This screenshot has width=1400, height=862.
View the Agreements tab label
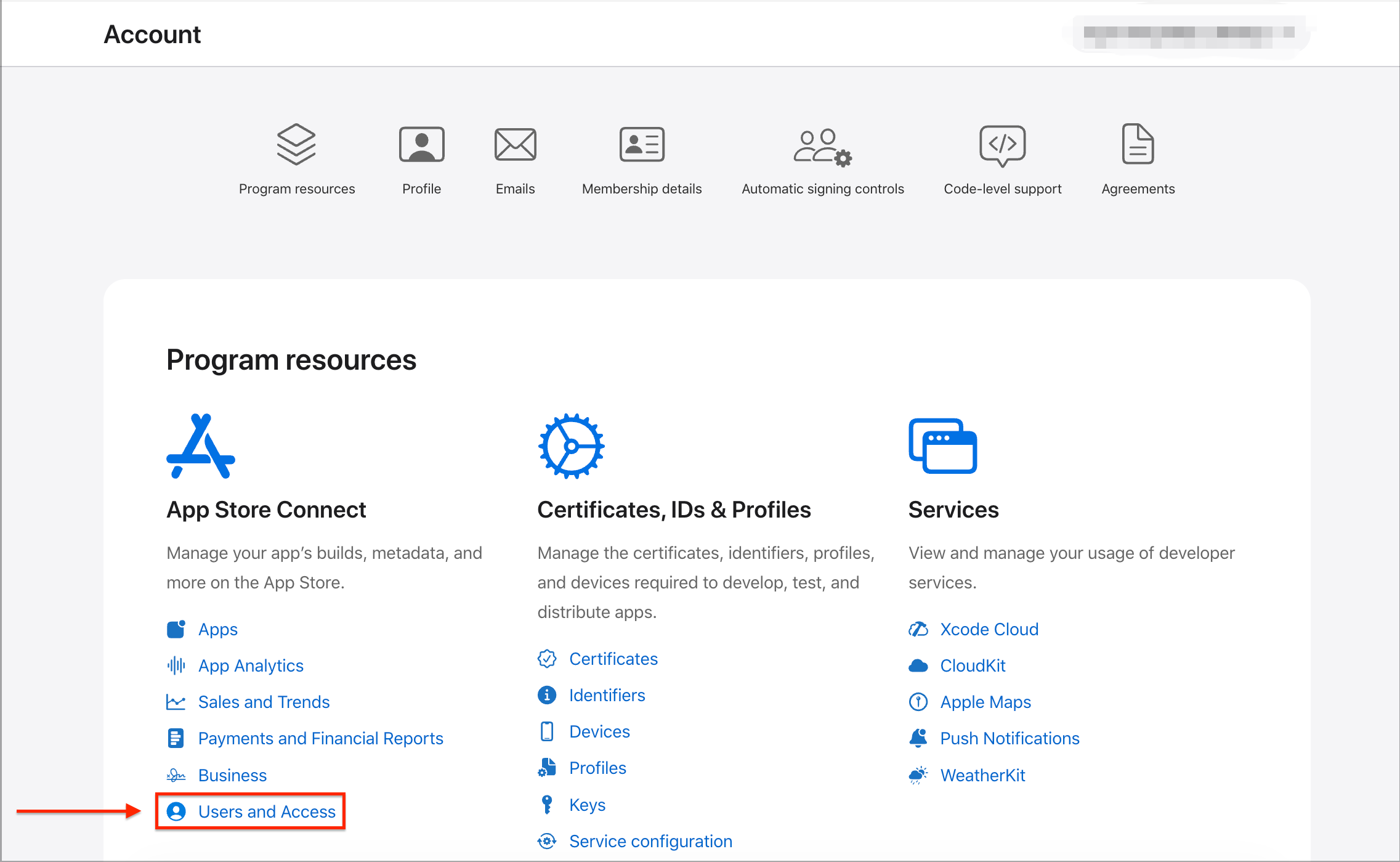[x=1138, y=189]
